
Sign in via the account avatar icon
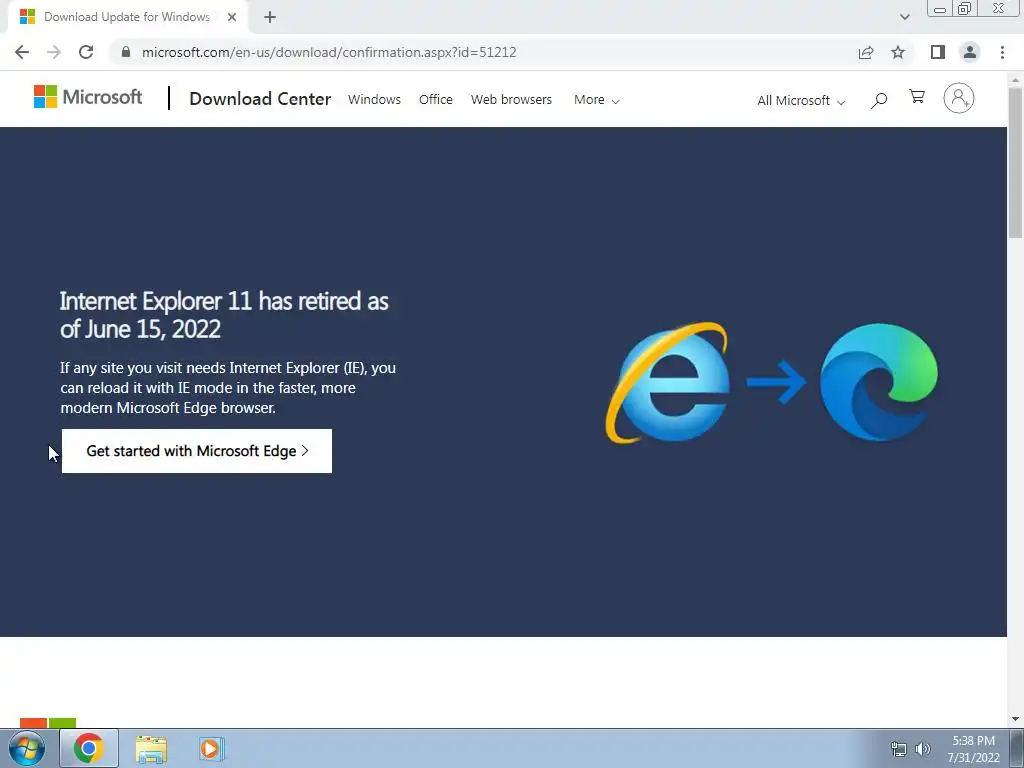(x=959, y=99)
